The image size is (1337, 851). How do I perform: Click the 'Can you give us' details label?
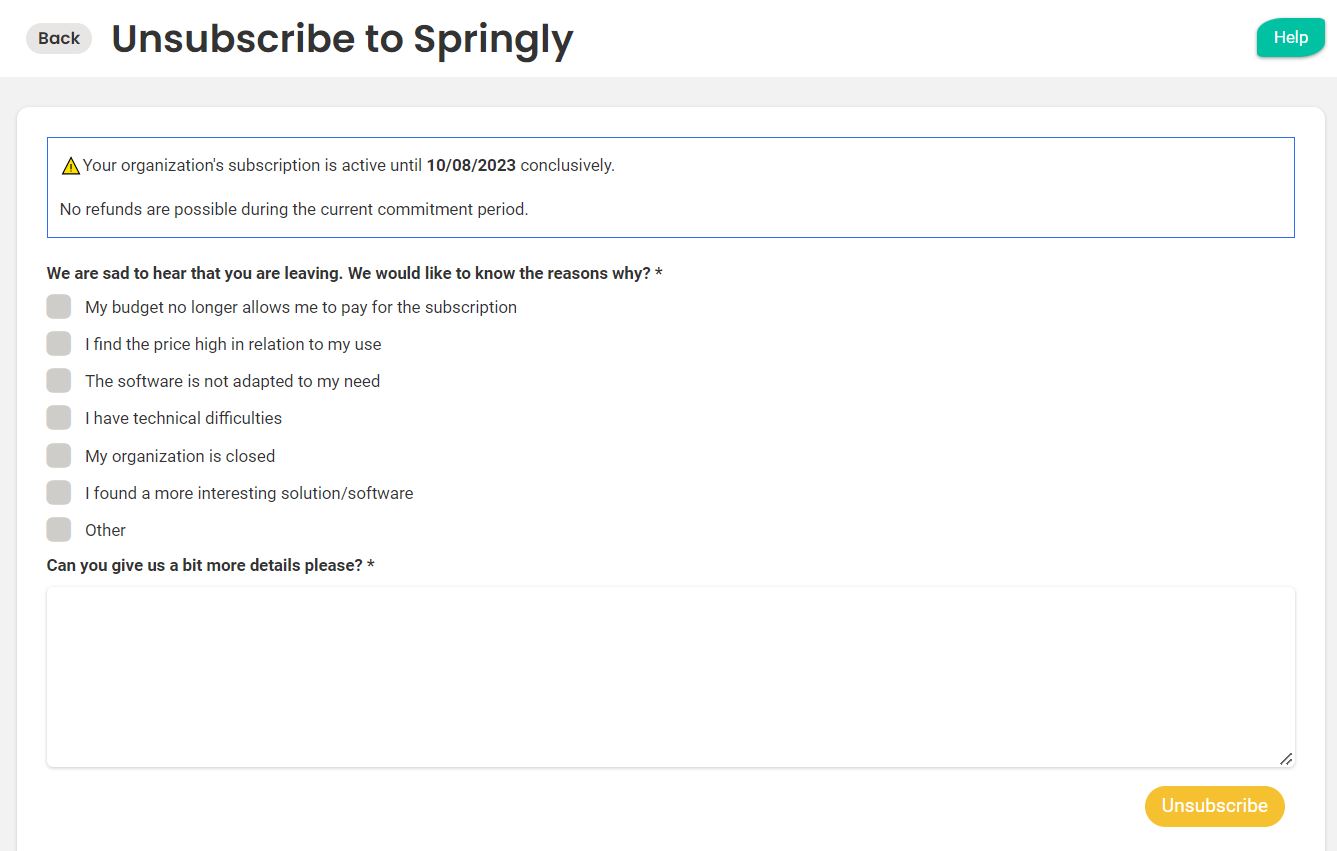pos(204,565)
